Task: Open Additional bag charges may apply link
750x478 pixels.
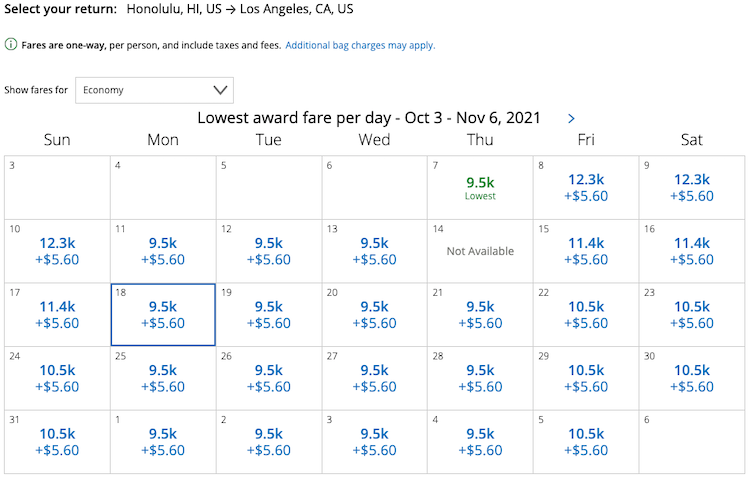Action: click(x=360, y=45)
